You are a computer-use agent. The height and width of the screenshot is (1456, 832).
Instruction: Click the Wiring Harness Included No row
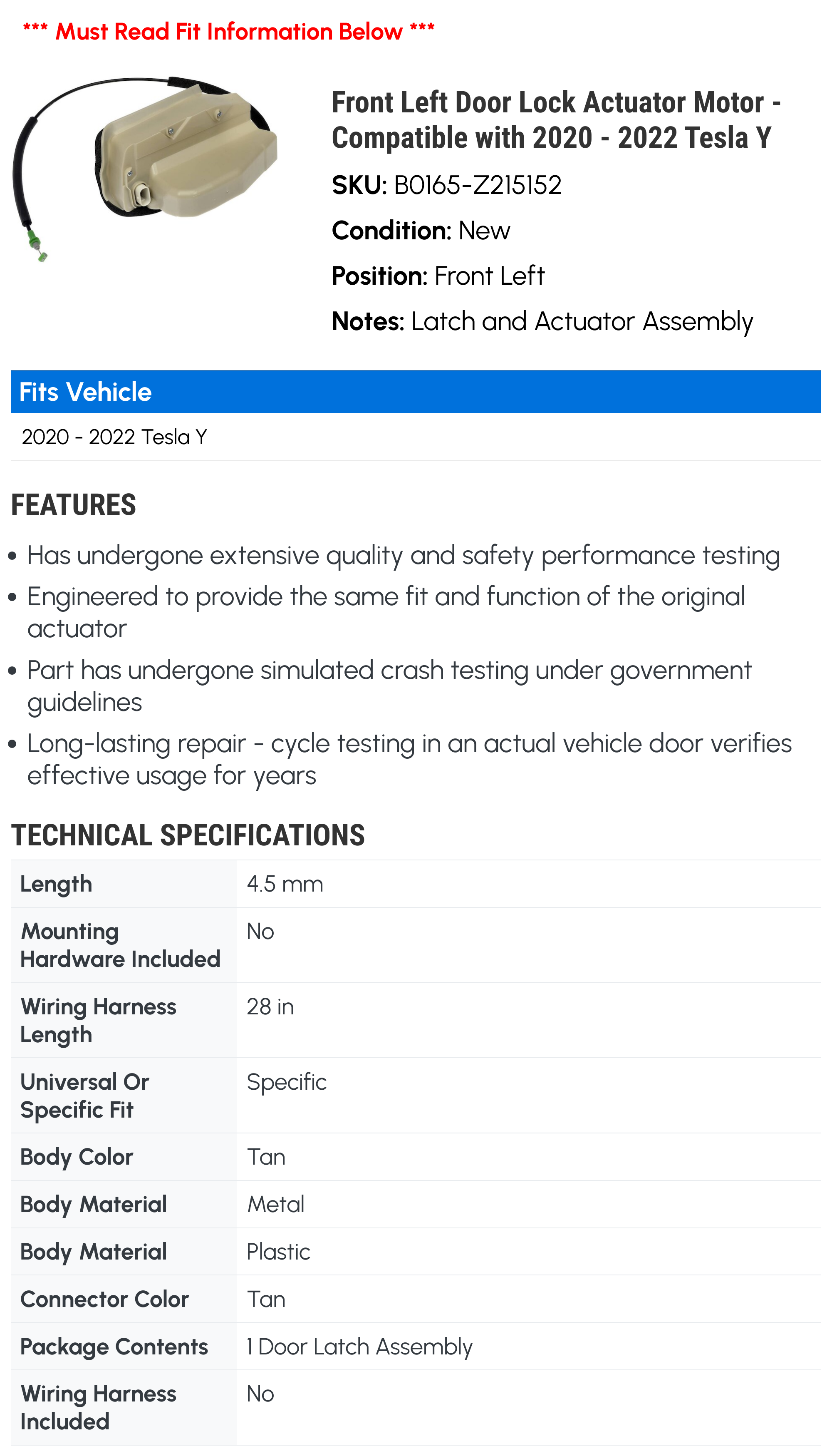coord(416,1407)
